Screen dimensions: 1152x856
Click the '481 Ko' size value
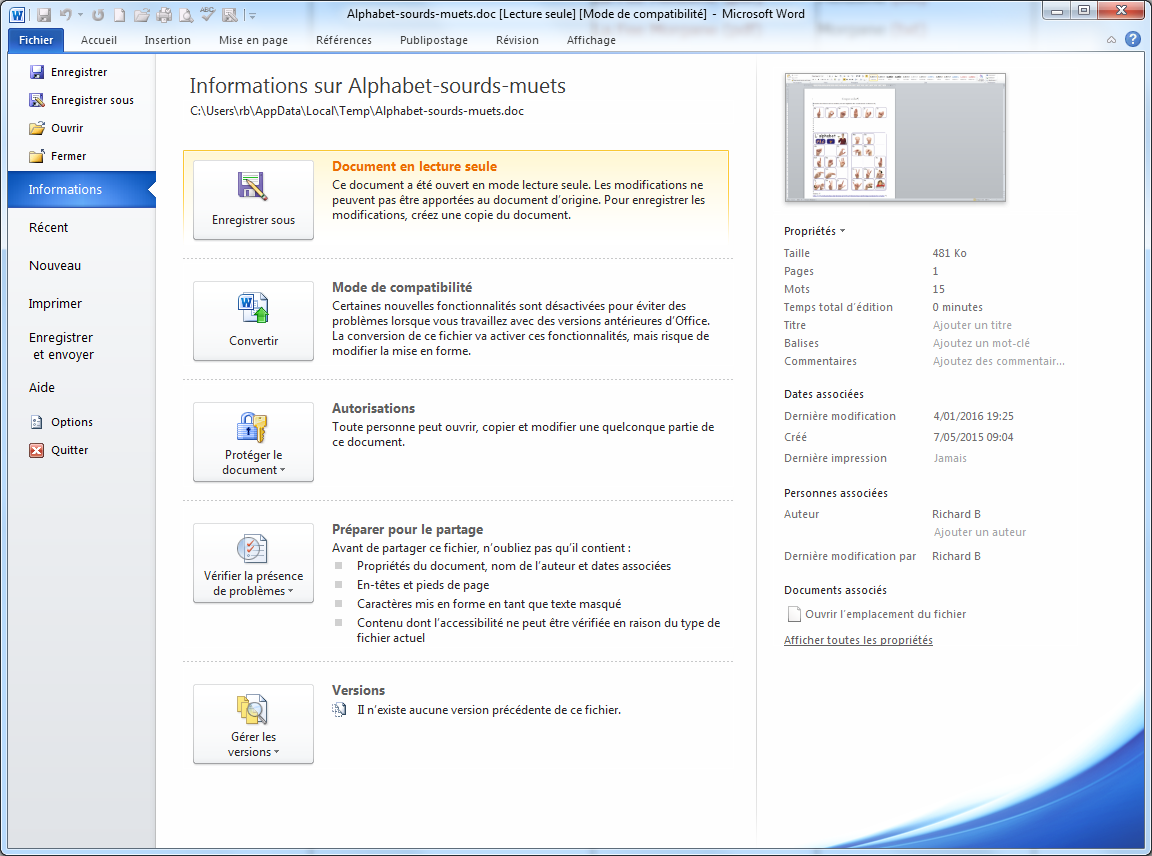[x=949, y=253]
